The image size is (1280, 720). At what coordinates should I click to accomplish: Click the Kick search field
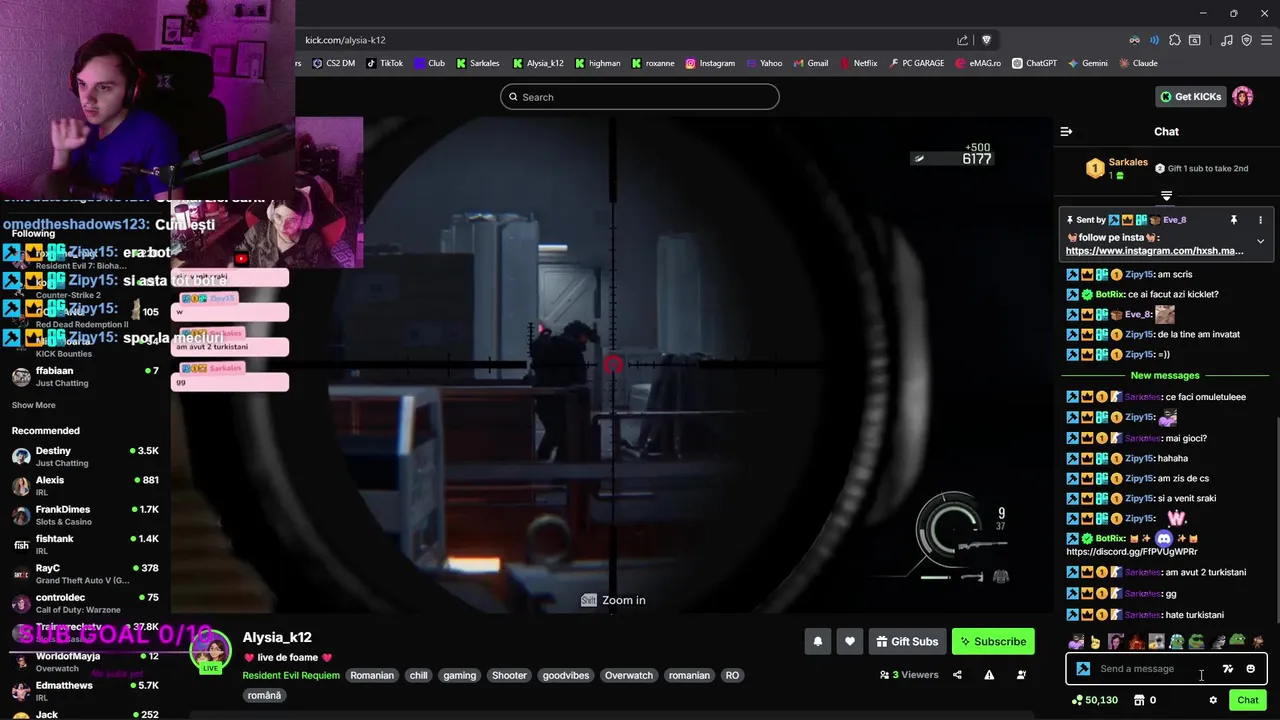[x=640, y=97]
